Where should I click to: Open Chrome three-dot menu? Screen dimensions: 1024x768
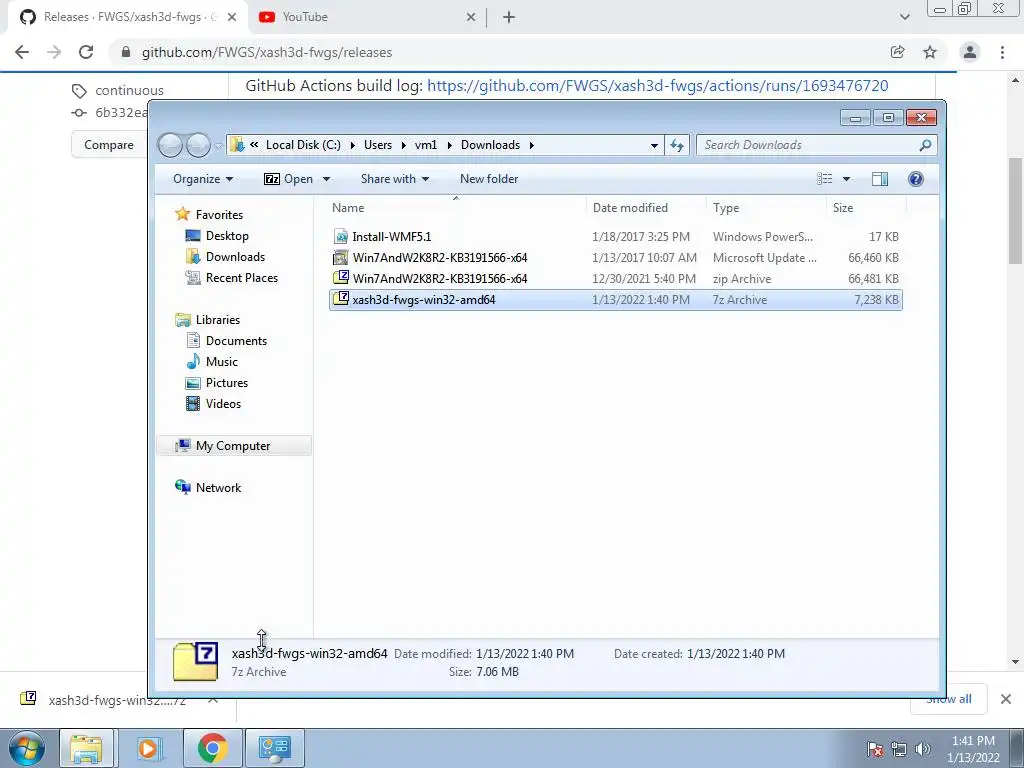click(1002, 52)
